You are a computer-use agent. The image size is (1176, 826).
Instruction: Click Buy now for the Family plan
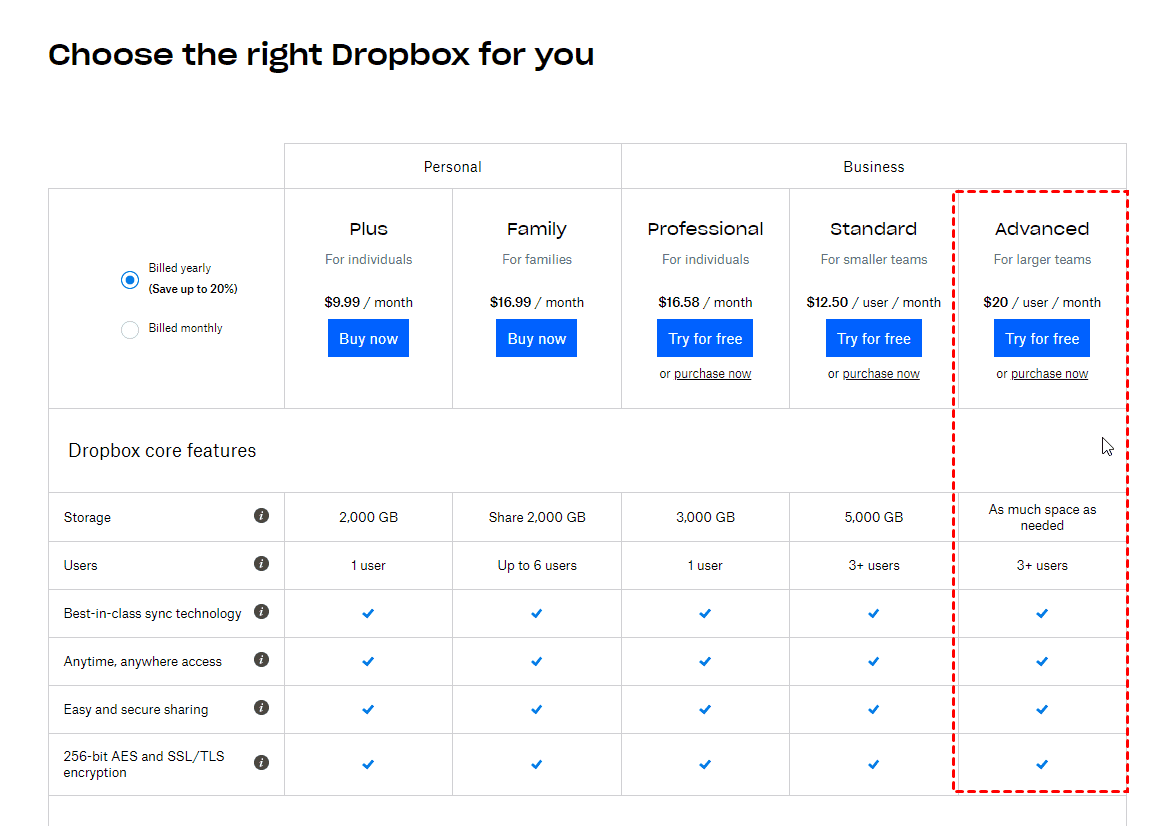[x=536, y=338]
